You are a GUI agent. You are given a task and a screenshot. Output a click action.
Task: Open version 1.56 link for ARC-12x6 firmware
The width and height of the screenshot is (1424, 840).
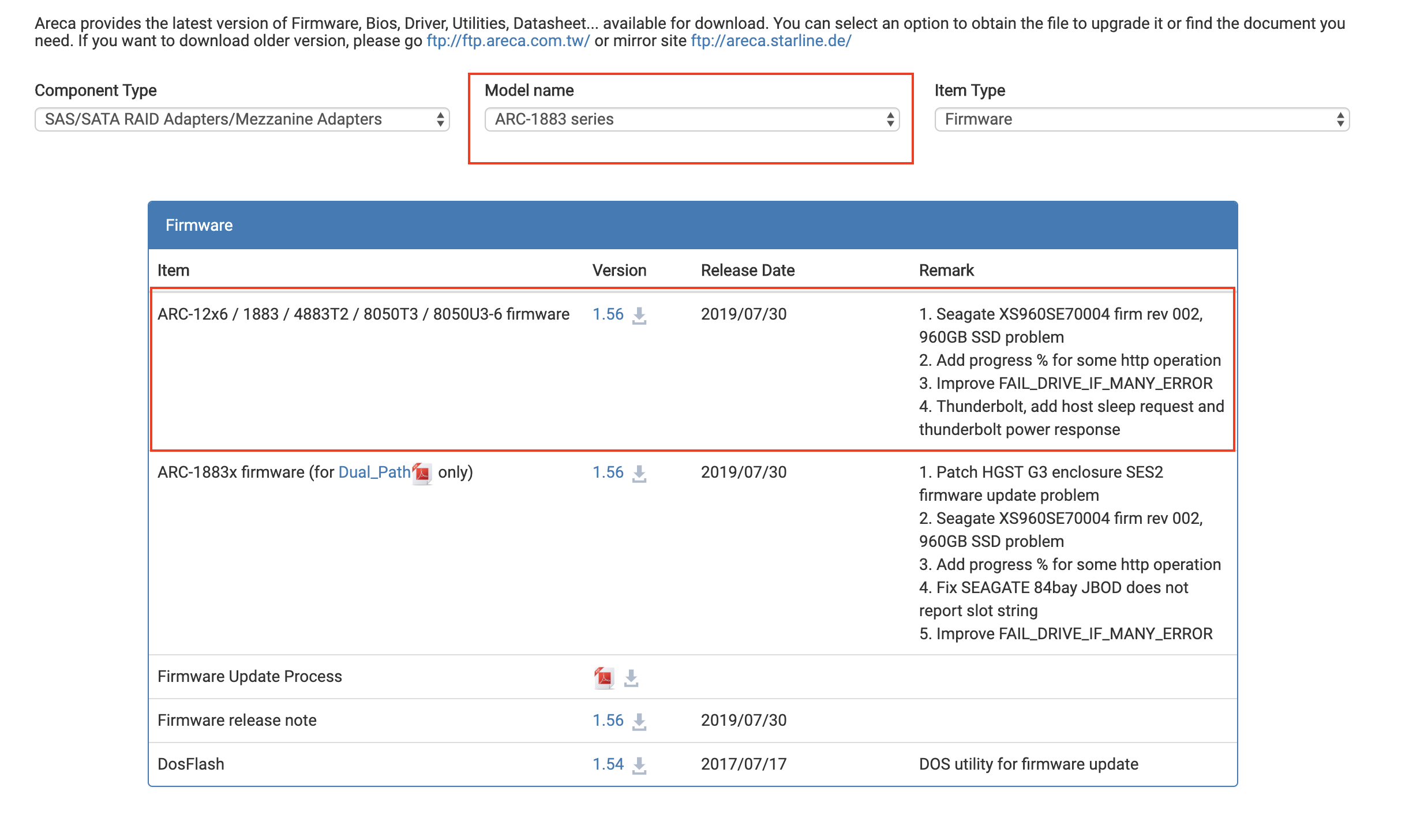(608, 314)
